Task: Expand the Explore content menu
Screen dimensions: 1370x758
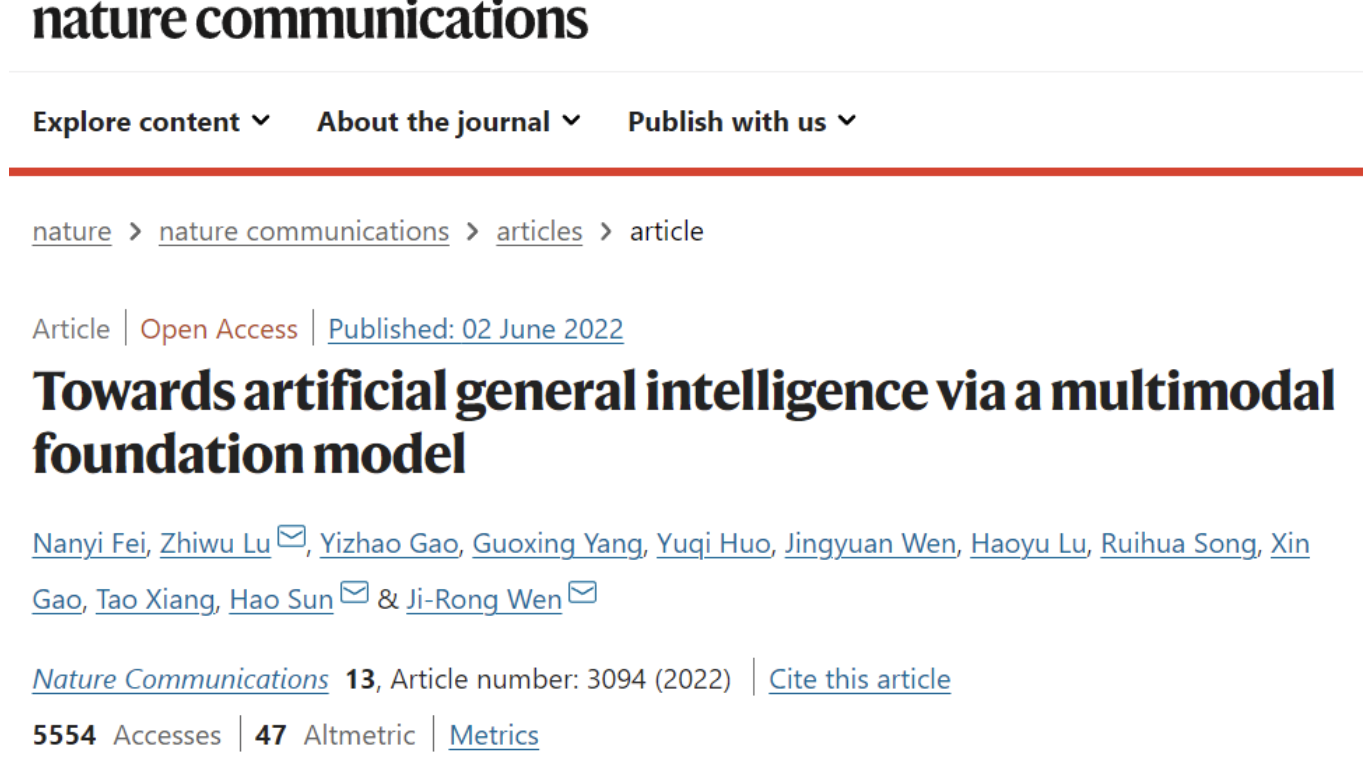Action: point(151,122)
